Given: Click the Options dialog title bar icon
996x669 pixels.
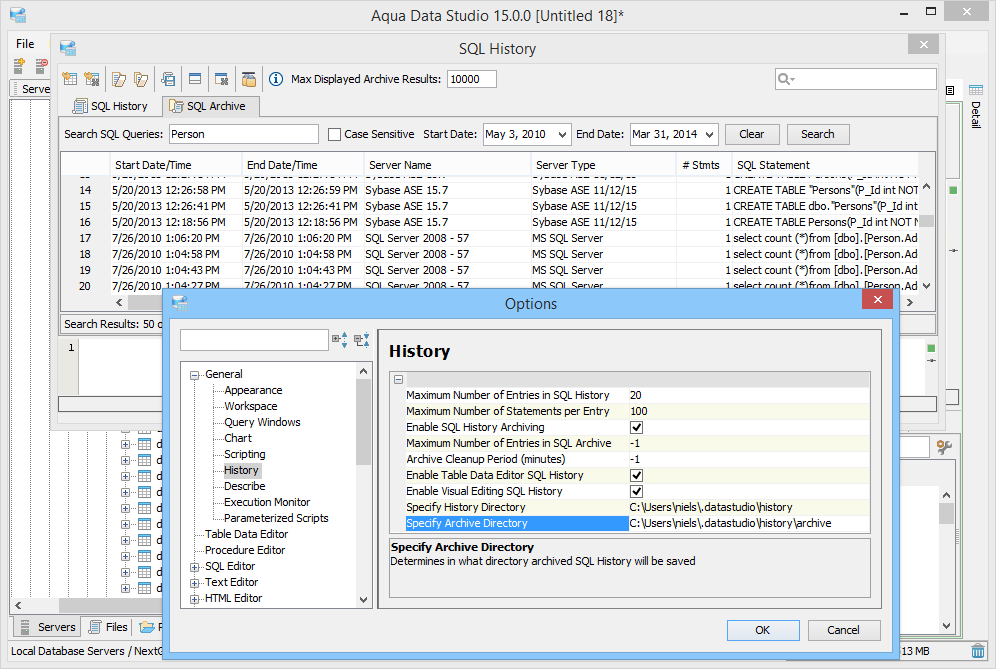Looking at the screenshot, I should [x=180, y=304].
